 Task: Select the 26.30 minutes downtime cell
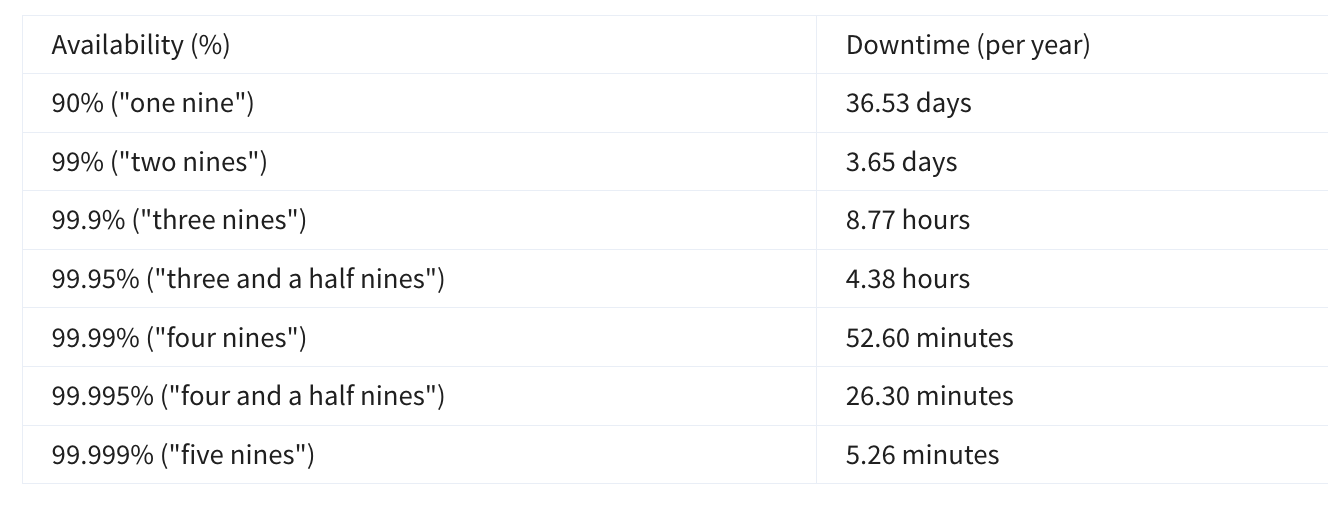[x=929, y=396]
